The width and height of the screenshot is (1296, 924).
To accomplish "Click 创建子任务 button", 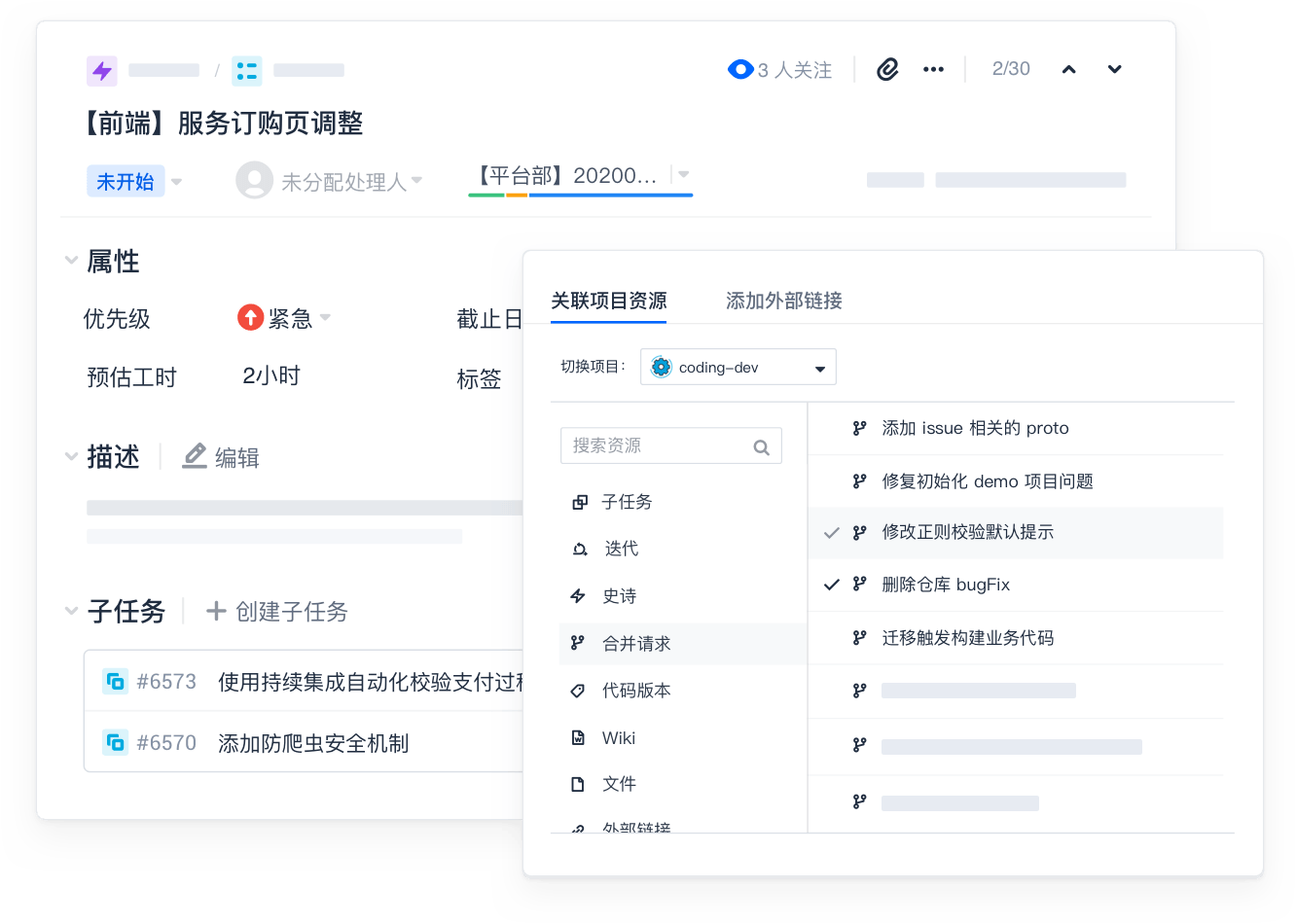I will click(277, 612).
